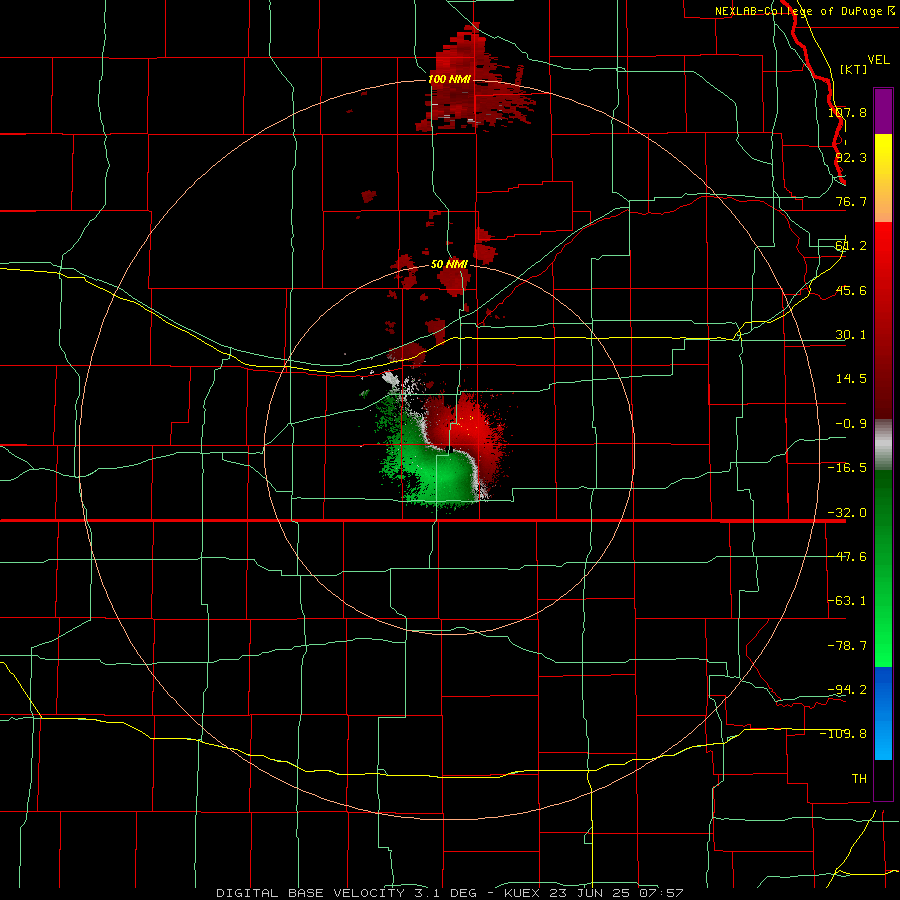The height and width of the screenshot is (900, 900).
Task: Select the 45.6 scale label
Action: coord(851,290)
